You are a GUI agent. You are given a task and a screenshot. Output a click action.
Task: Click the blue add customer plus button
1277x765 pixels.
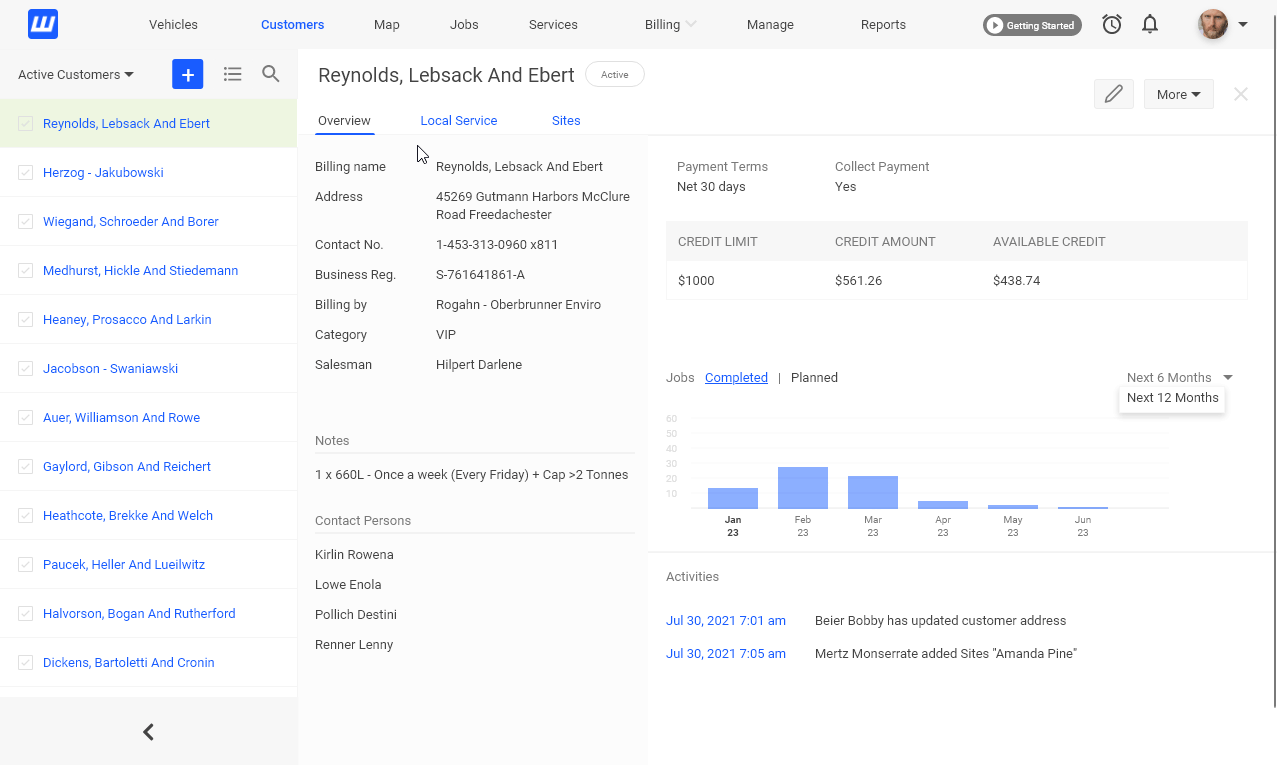pyautogui.click(x=187, y=74)
